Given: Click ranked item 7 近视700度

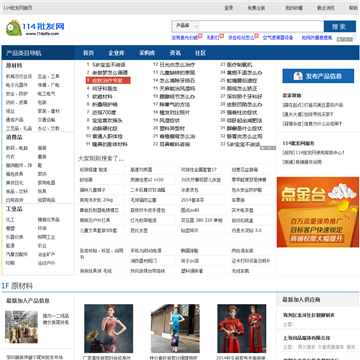Looking at the screenshot, I should (104, 112).
